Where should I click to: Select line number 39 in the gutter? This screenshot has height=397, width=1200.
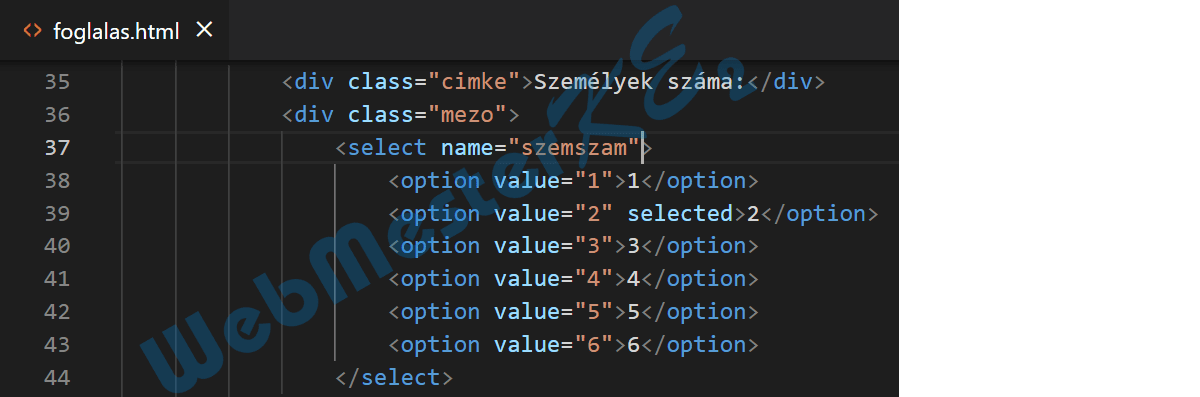pos(57,214)
